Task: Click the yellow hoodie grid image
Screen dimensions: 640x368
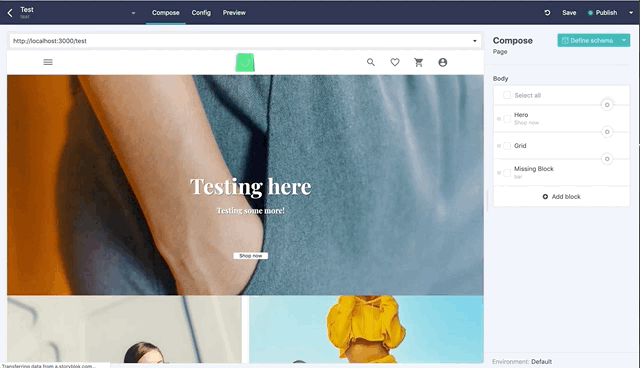Action: (x=366, y=329)
